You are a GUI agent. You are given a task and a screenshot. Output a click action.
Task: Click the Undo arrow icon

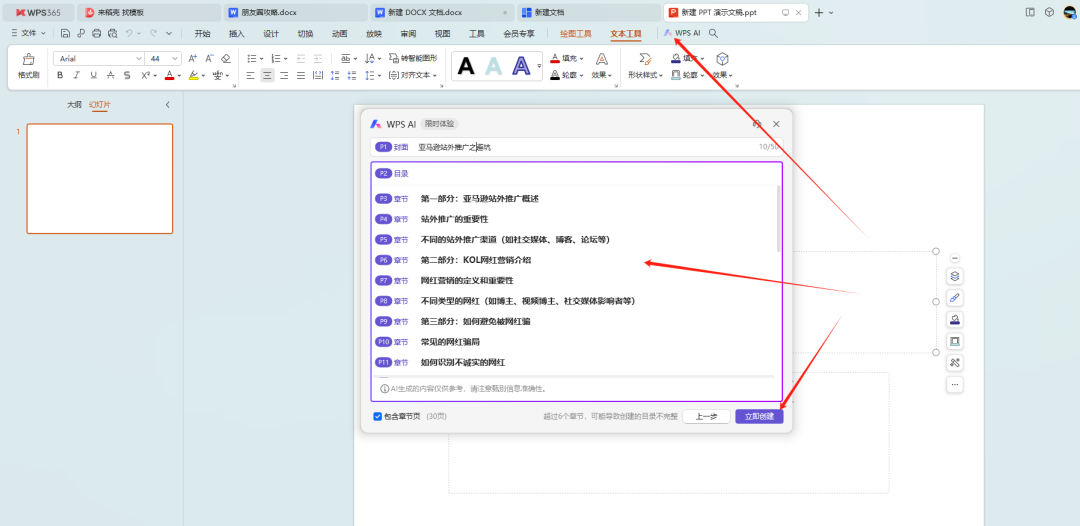click(x=129, y=33)
